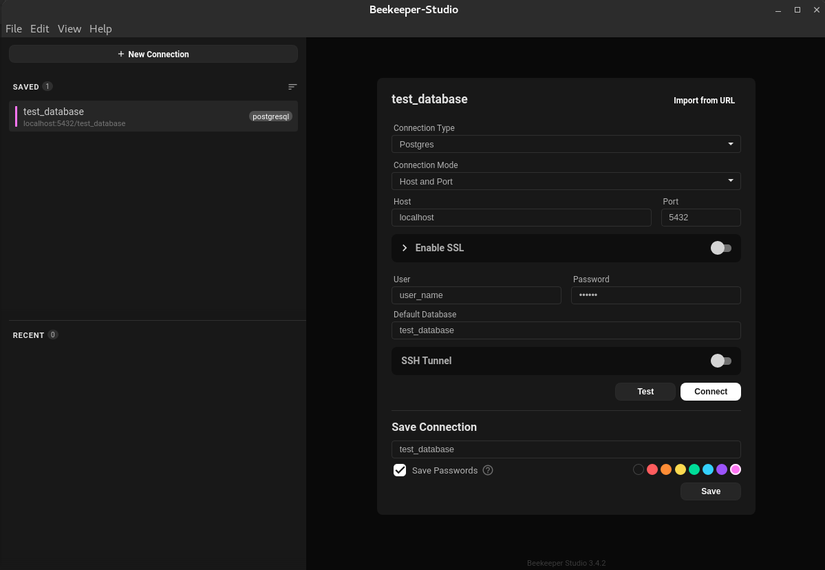Viewport: 825px width, 570px height.
Task: Select the purple color swatch
Action: (x=722, y=469)
